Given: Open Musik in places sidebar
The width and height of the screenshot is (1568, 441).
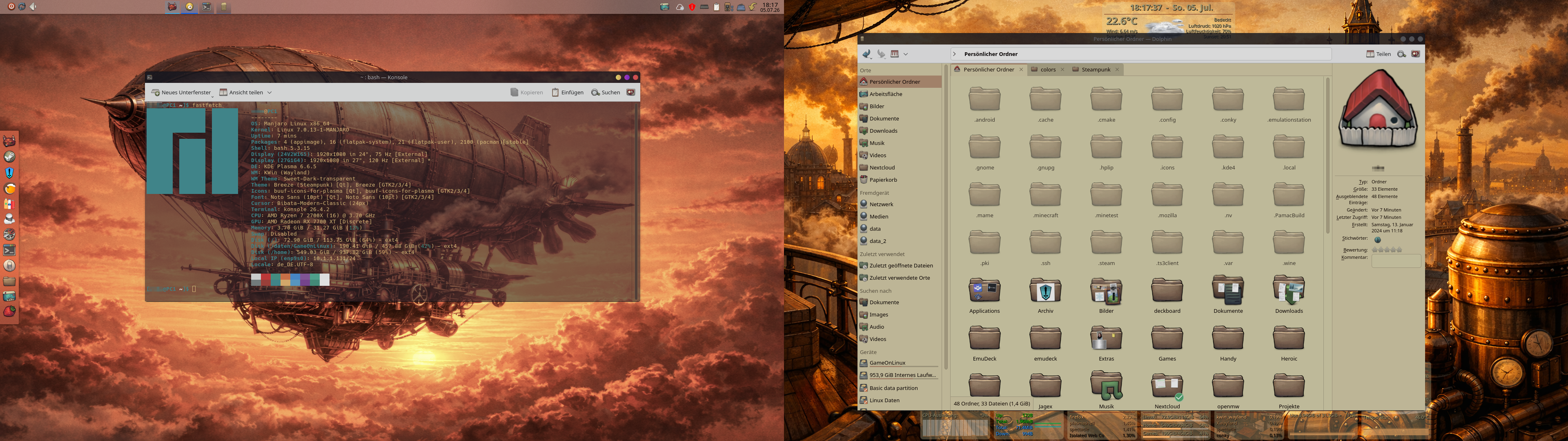Looking at the screenshot, I should 900,143.
